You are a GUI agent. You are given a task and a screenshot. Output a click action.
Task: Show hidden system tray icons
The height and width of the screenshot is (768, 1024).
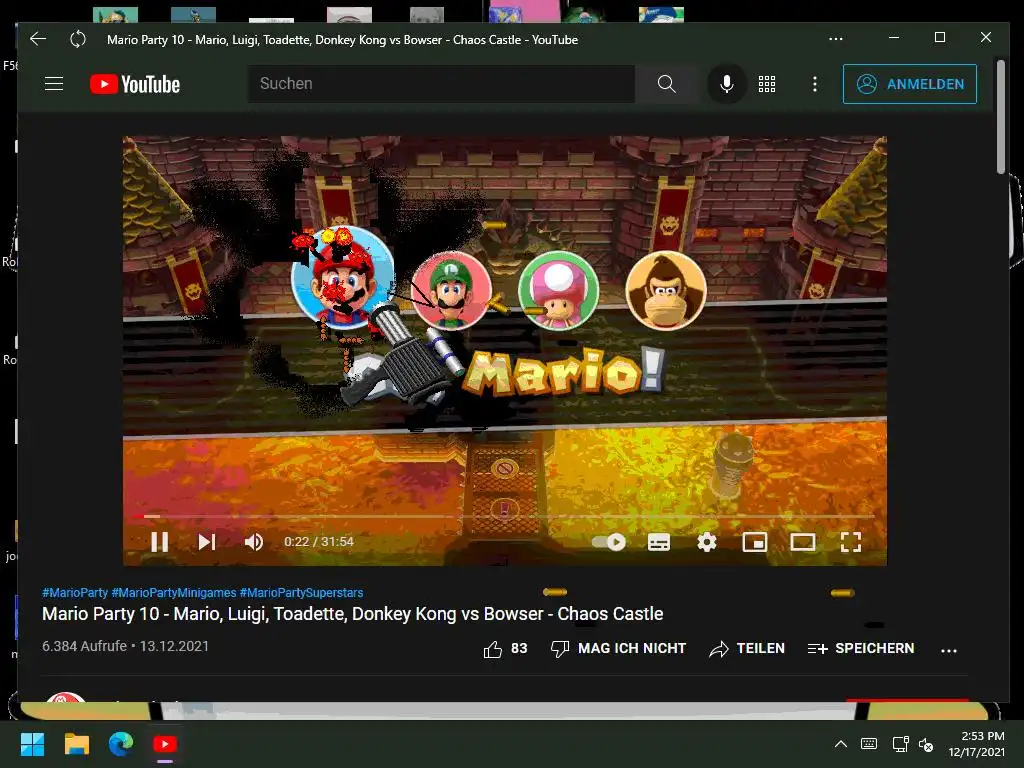click(x=840, y=744)
